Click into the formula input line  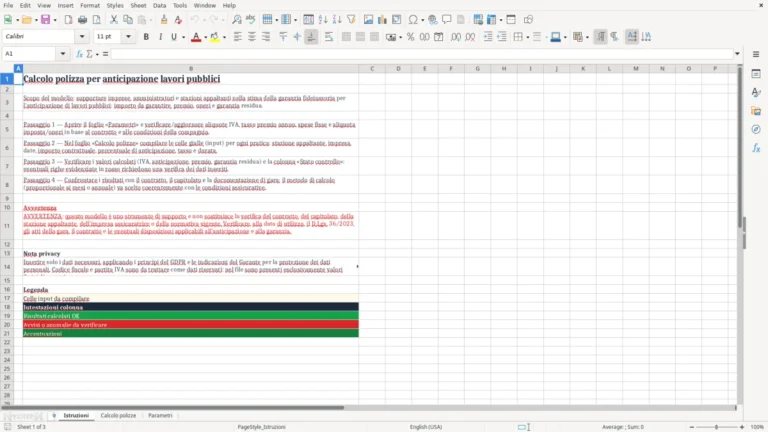tap(421, 54)
